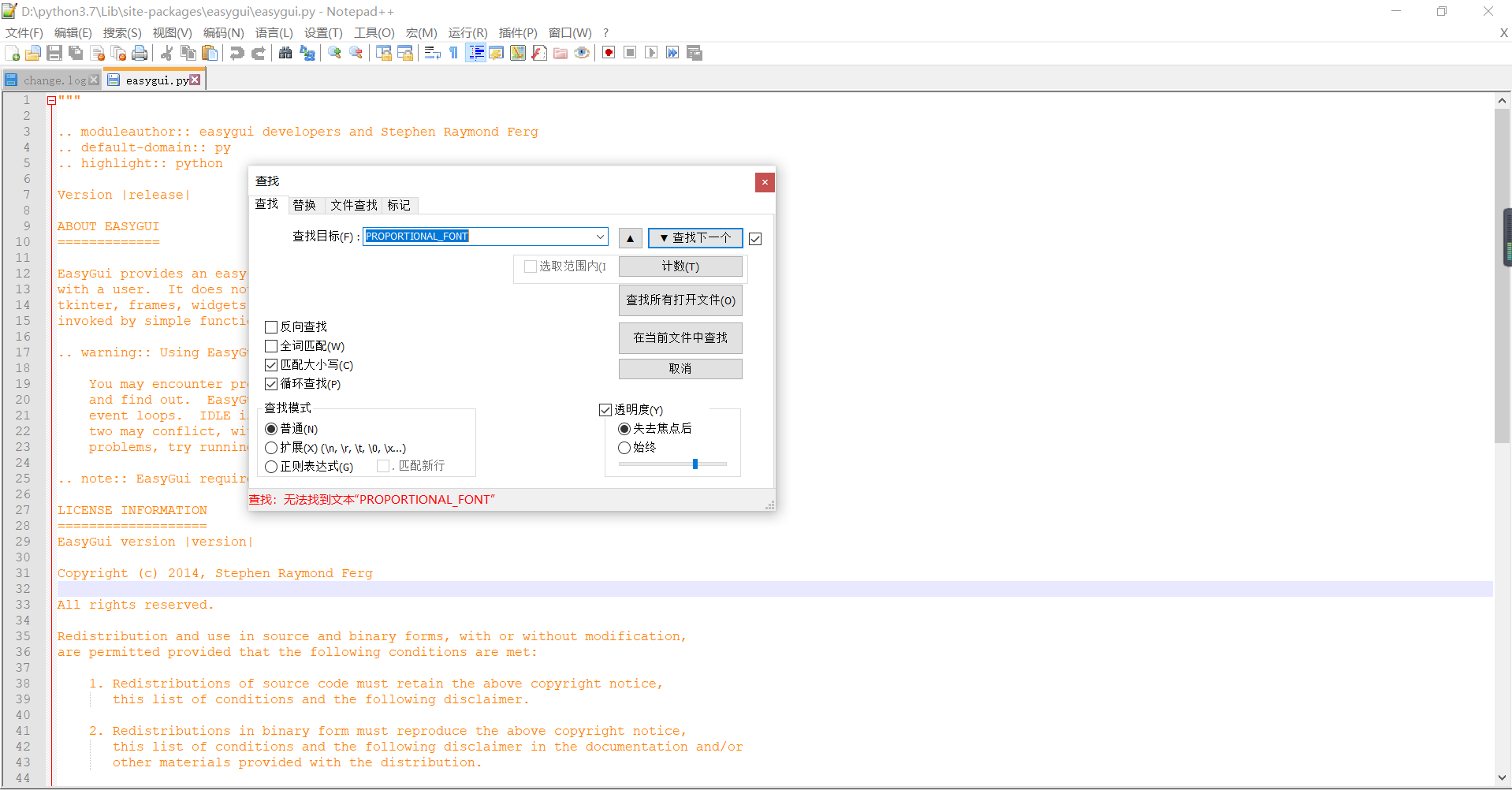Click the 查找所有打开文件(O) button
Screen dimensions: 1512x790
680,300
